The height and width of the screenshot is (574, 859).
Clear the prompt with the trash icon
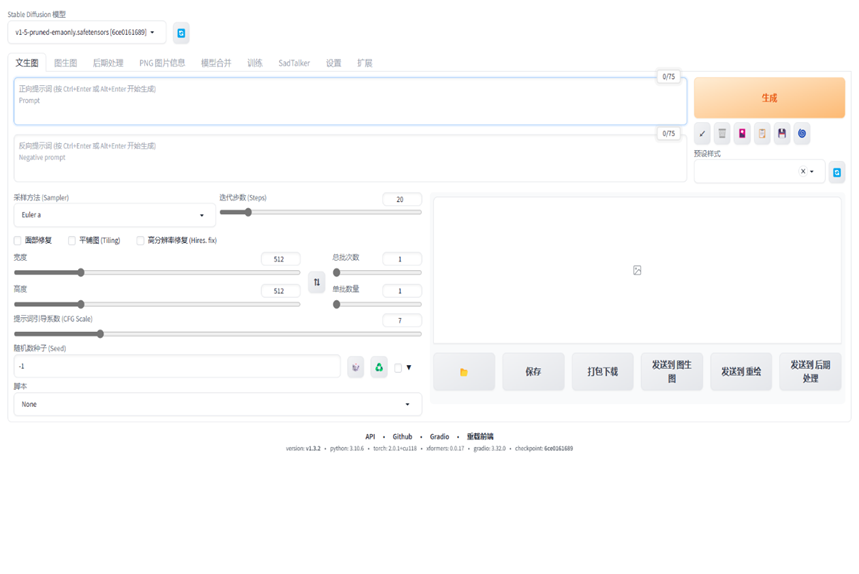point(722,133)
